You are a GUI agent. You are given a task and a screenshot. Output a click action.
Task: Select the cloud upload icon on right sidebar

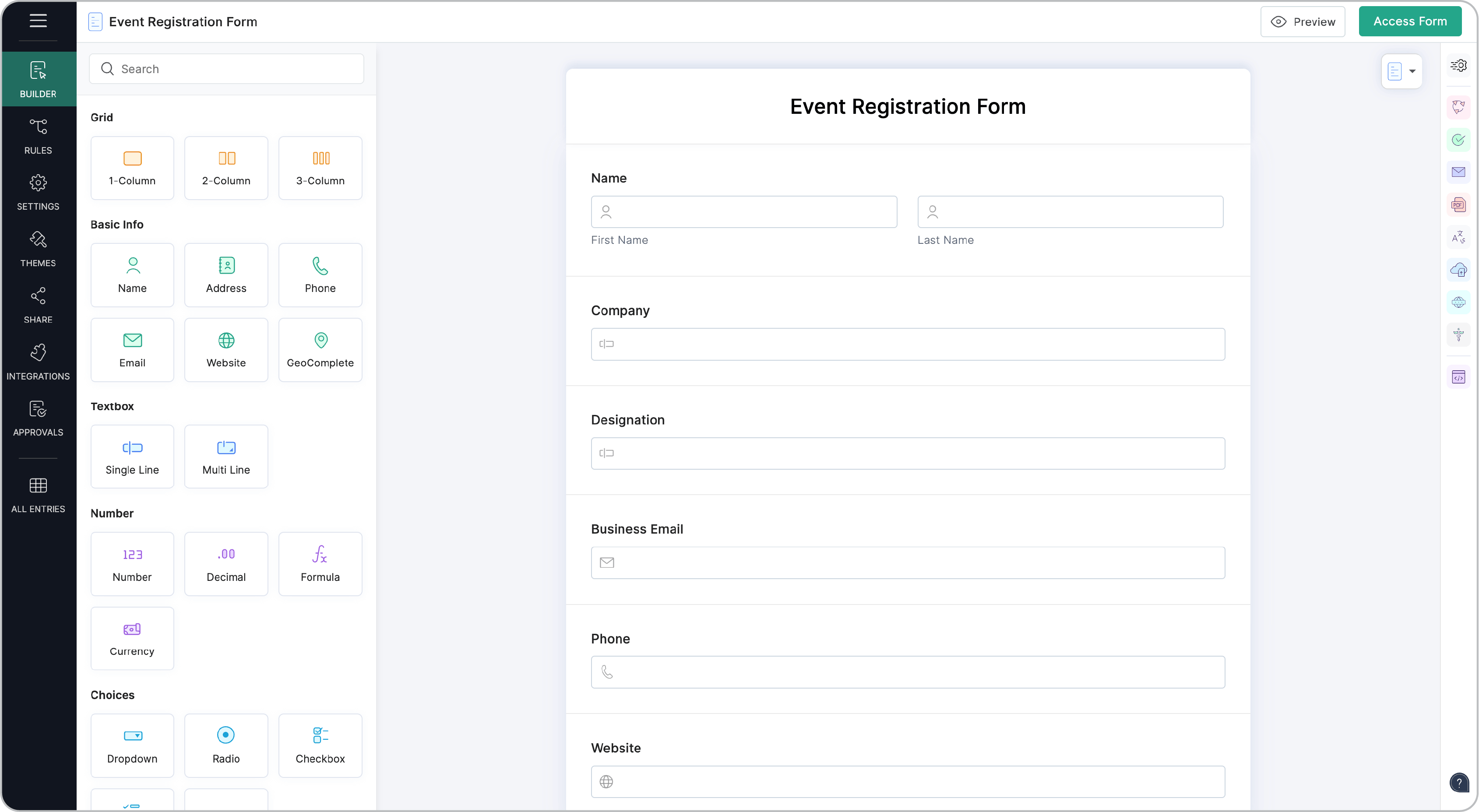1459,270
